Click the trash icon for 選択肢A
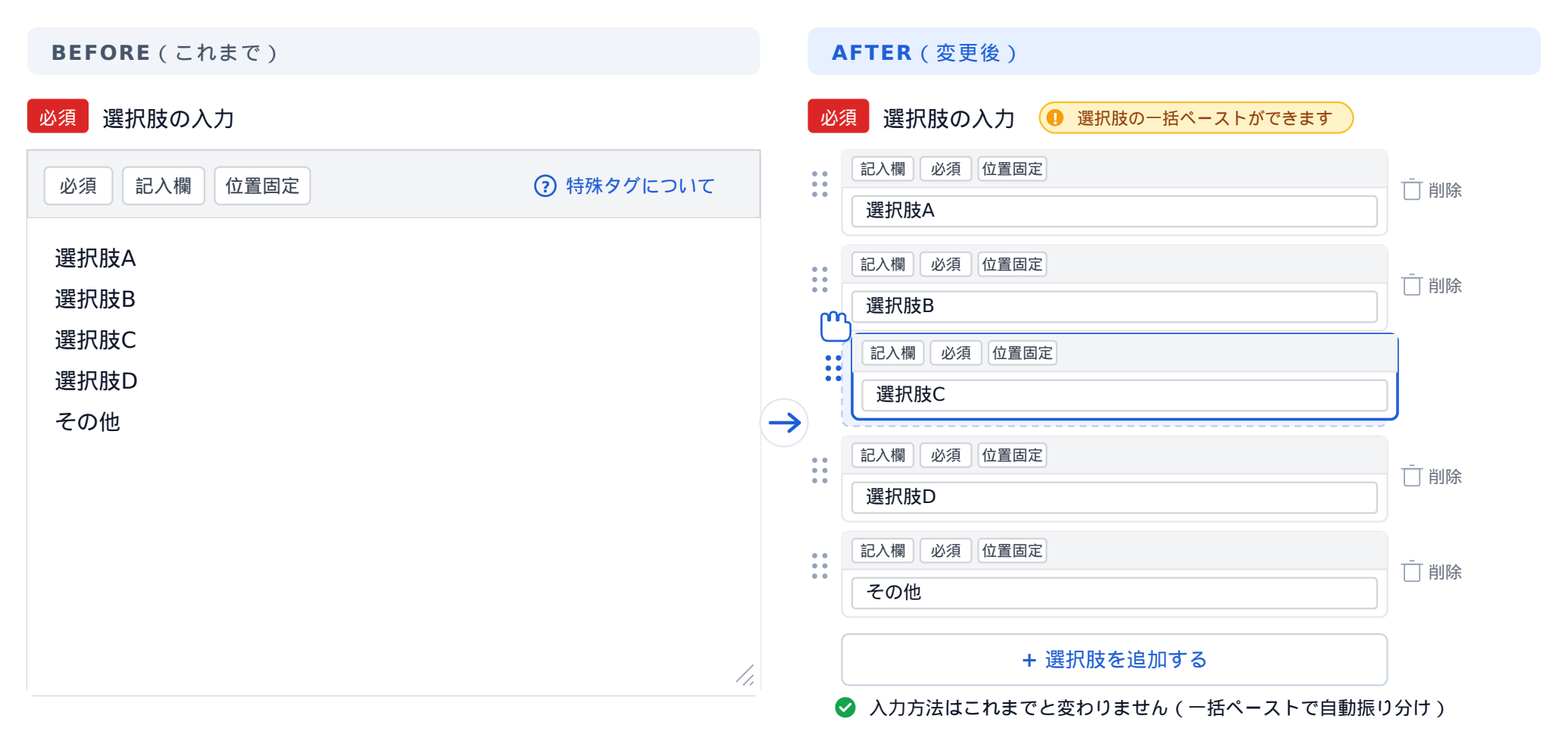 1411,189
